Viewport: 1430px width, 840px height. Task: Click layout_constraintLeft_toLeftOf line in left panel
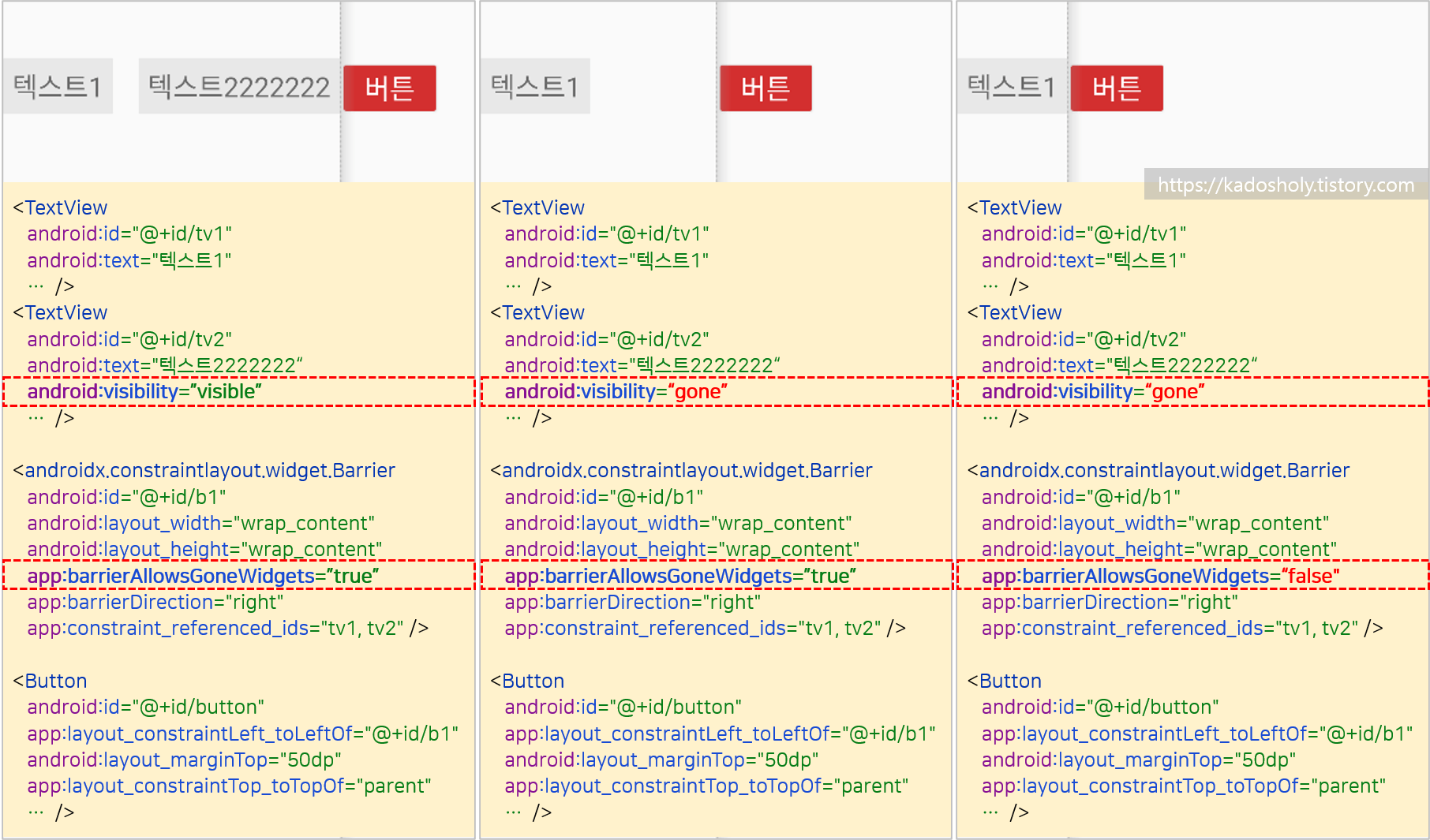243,734
